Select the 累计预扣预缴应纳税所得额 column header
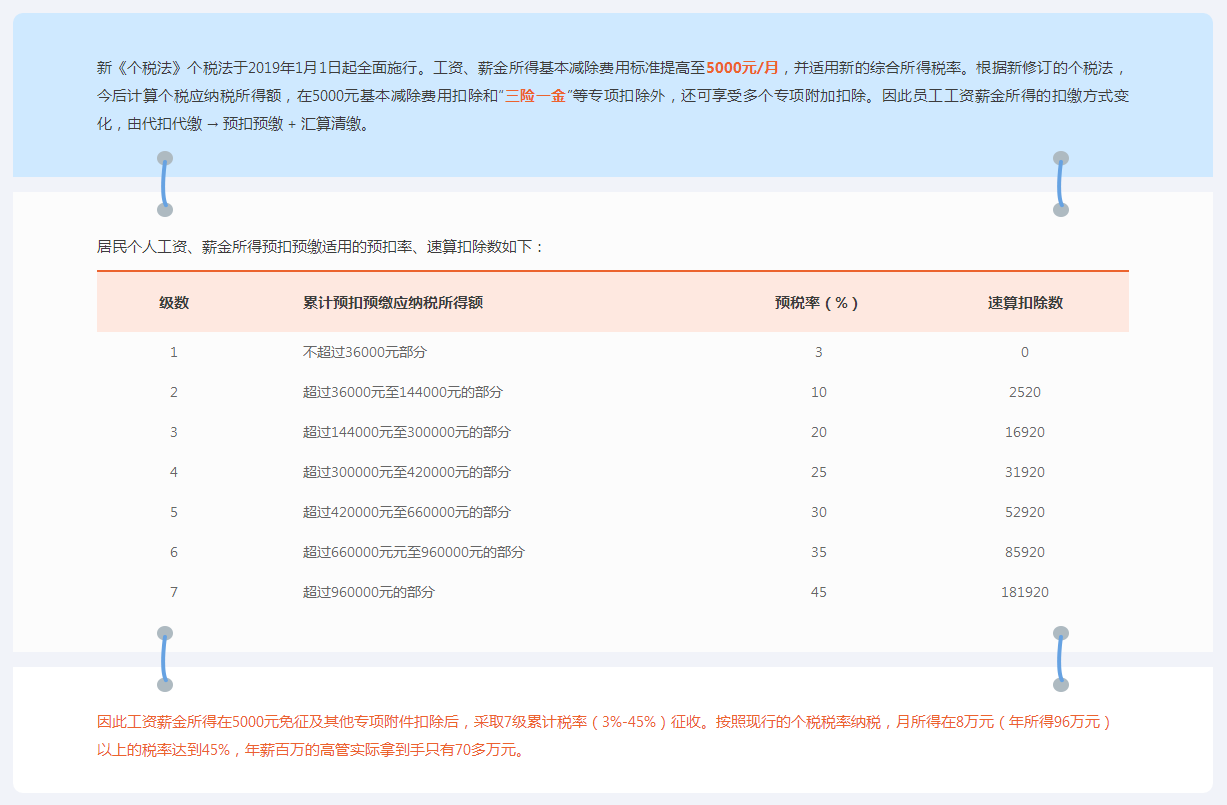 coord(393,302)
